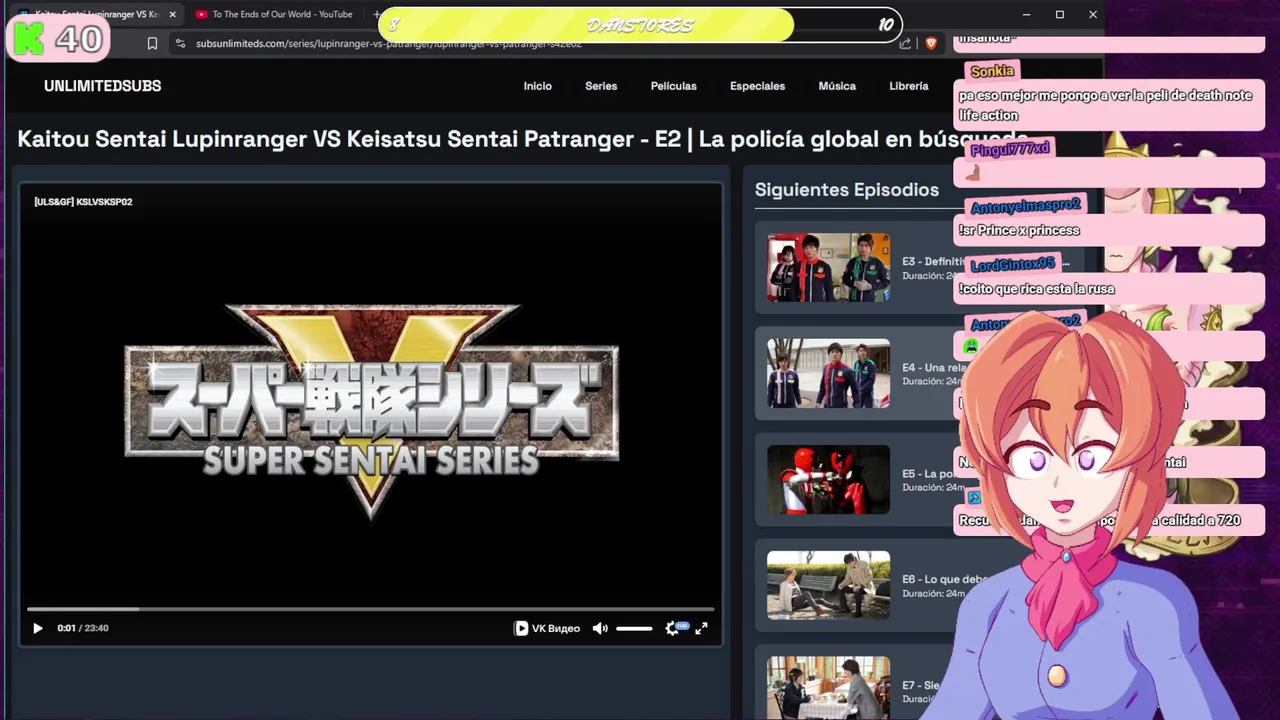Open the Música menu item
The image size is (1280, 720).
[837, 86]
